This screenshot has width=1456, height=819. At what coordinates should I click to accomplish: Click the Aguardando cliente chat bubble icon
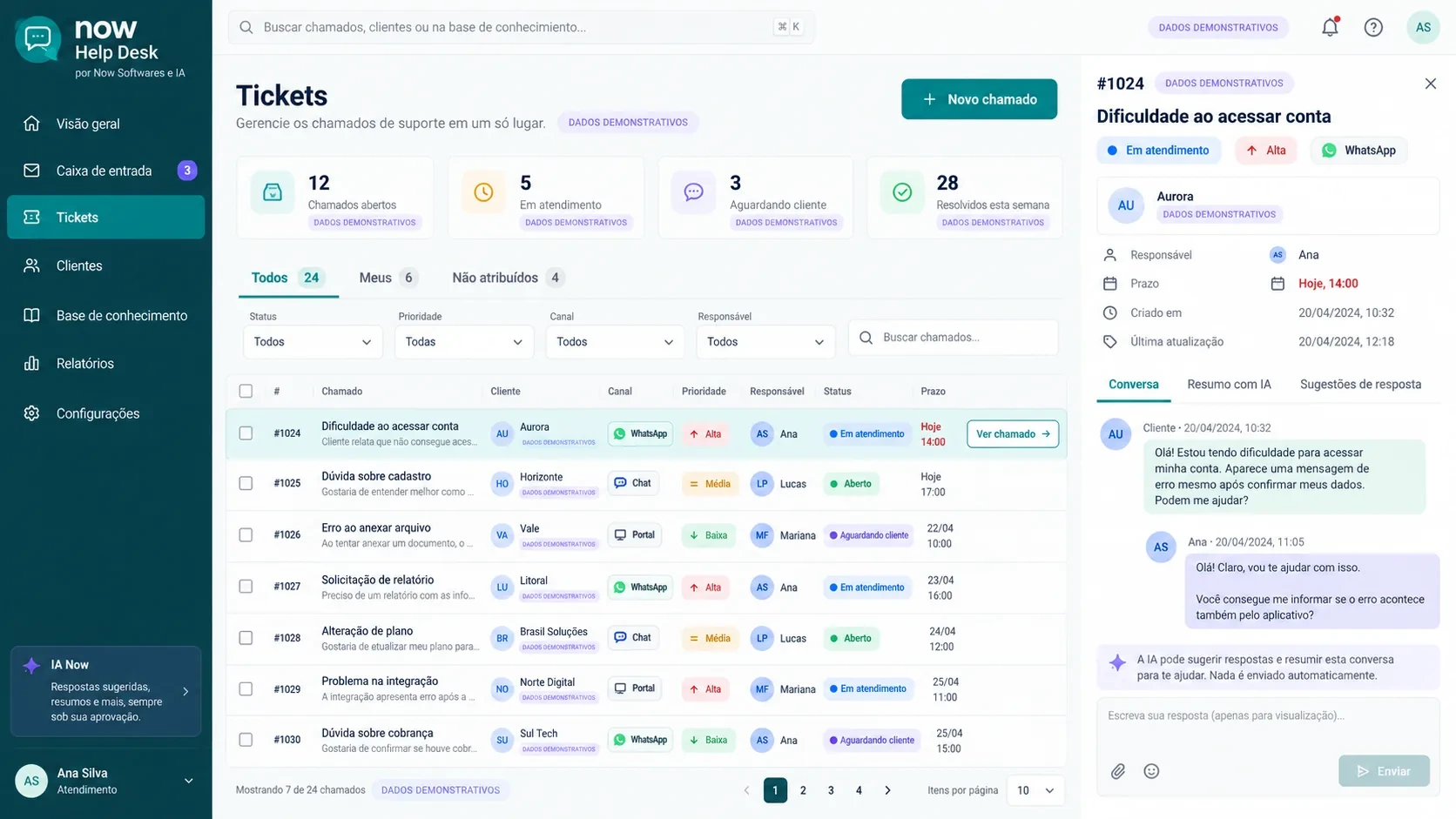click(x=693, y=192)
